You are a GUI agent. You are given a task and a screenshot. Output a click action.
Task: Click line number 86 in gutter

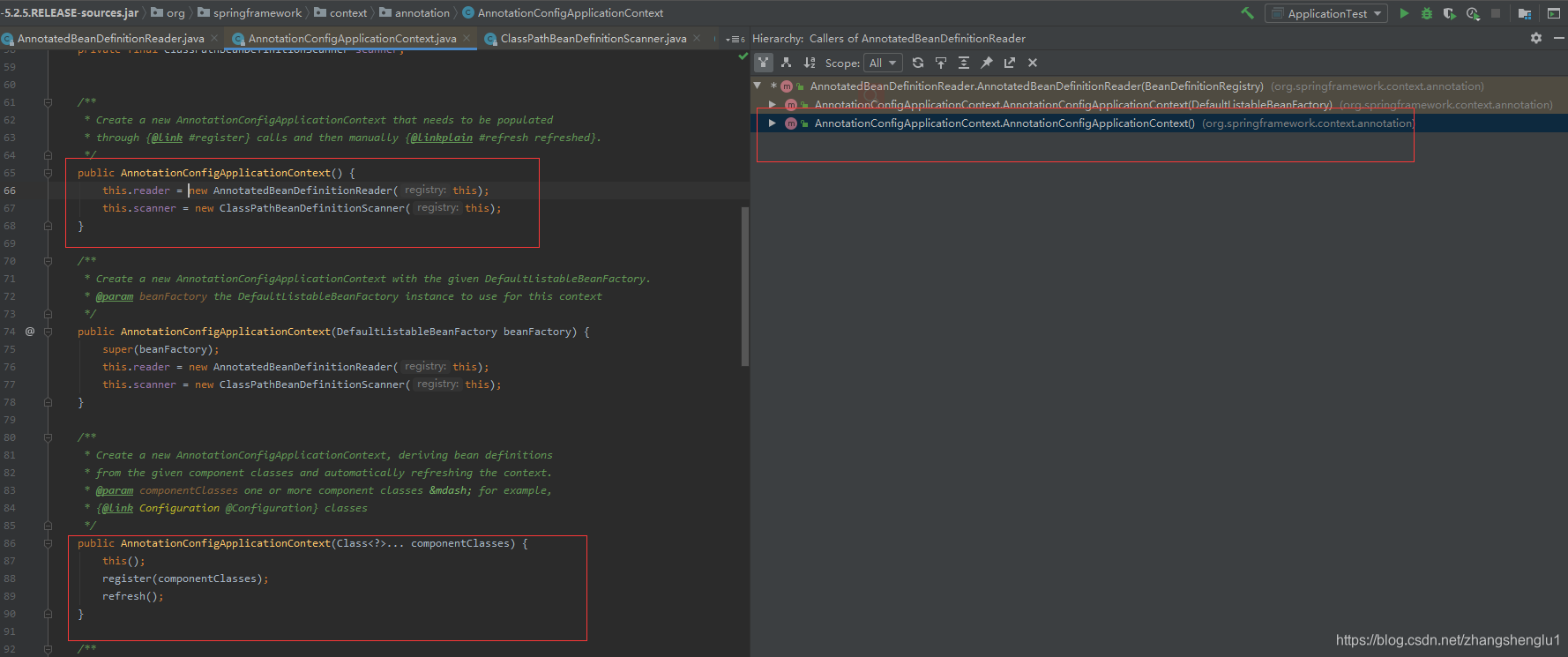10,543
